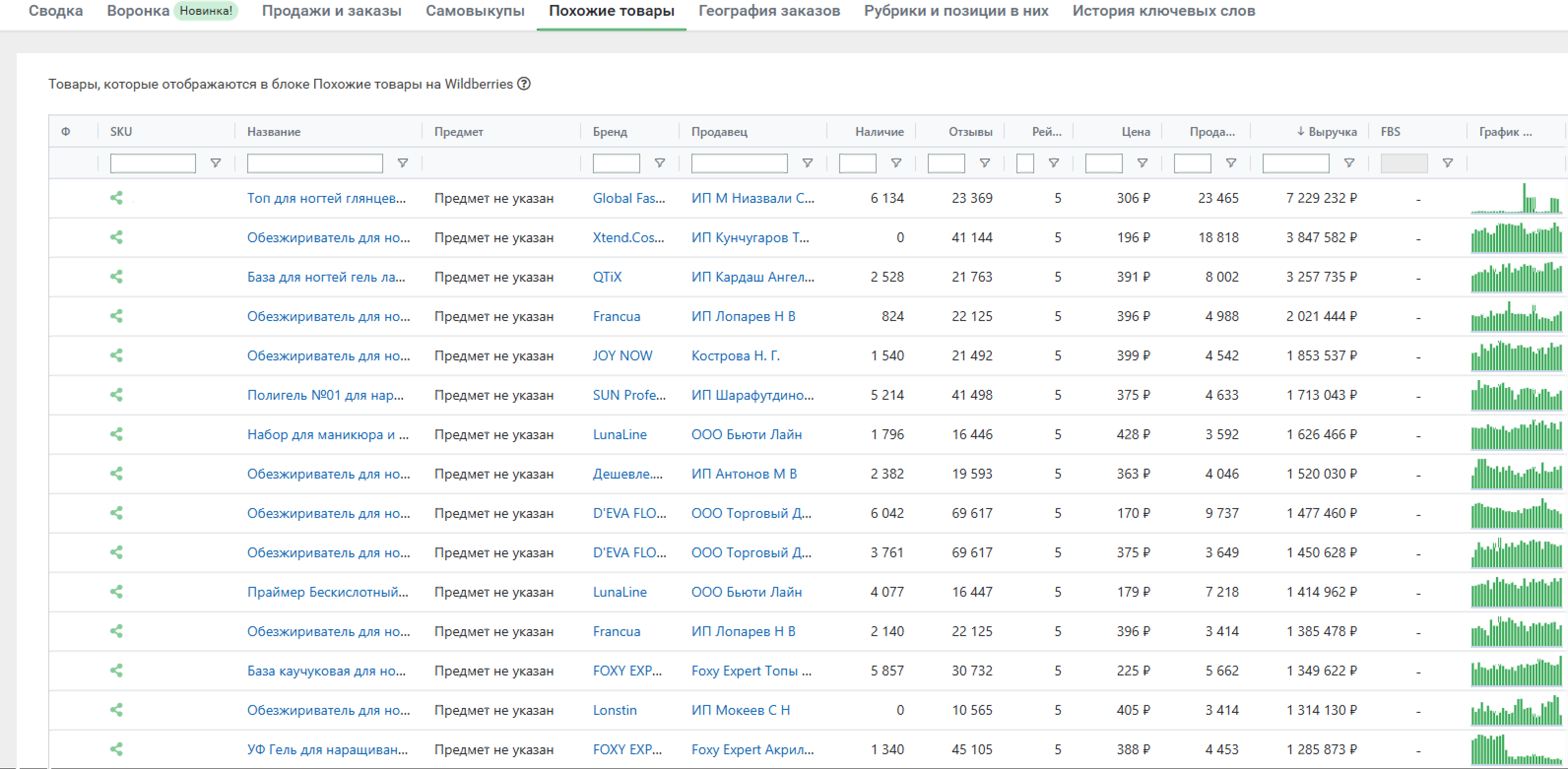Image resolution: width=1568 pixels, height=769 pixels.
Task: Open filter options for Цена column
Action: (x=1142, y=163)
